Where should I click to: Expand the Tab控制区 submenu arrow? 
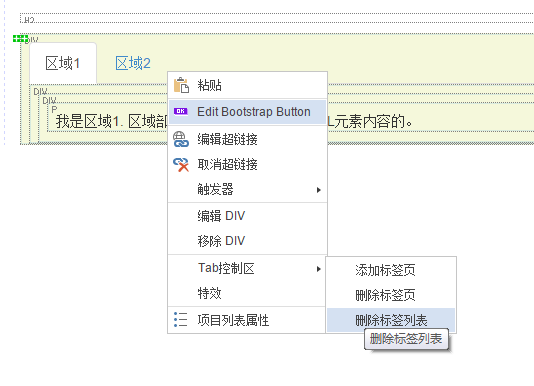click(319, 269)
